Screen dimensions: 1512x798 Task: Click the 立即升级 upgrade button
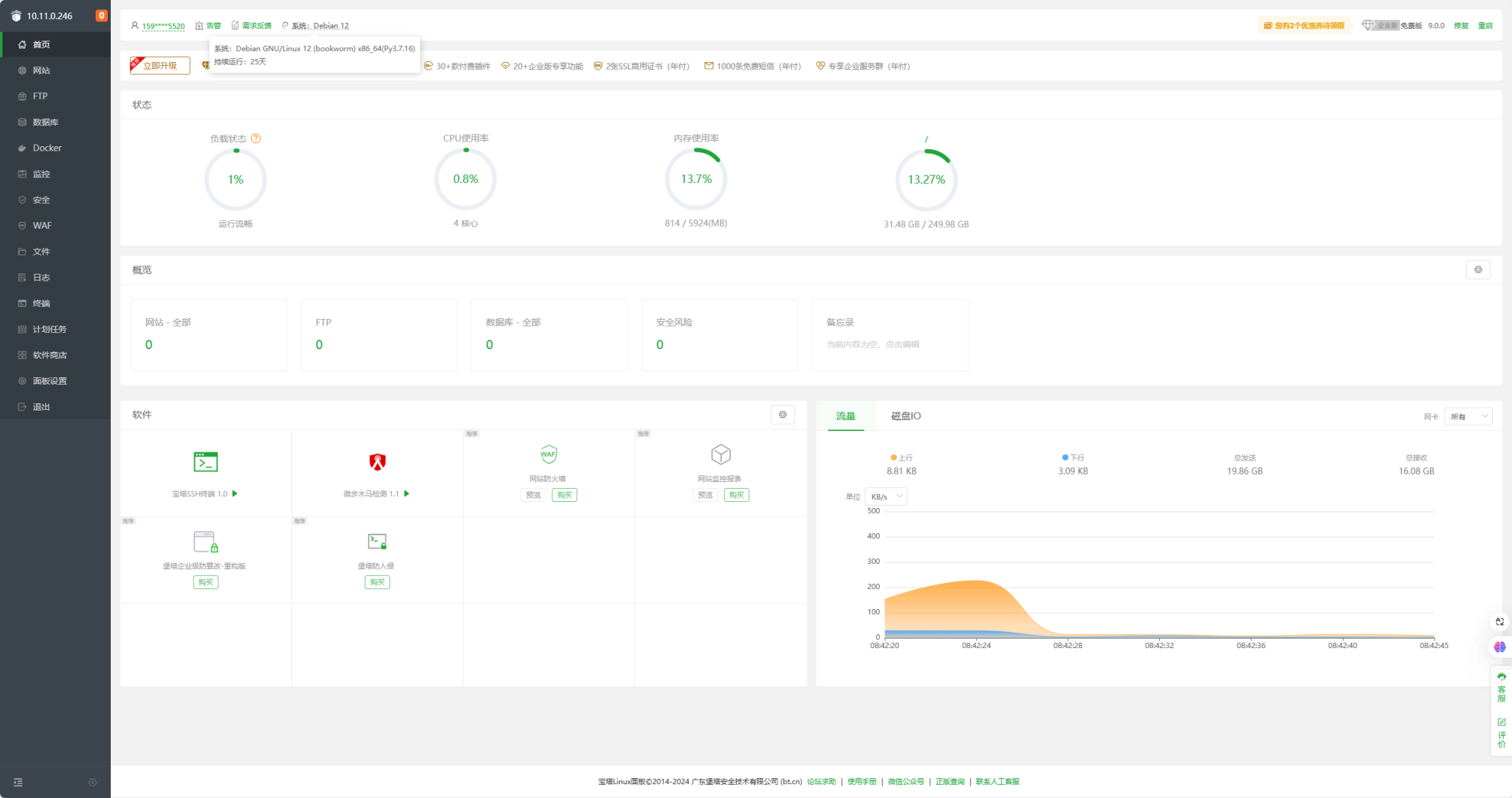159,65
